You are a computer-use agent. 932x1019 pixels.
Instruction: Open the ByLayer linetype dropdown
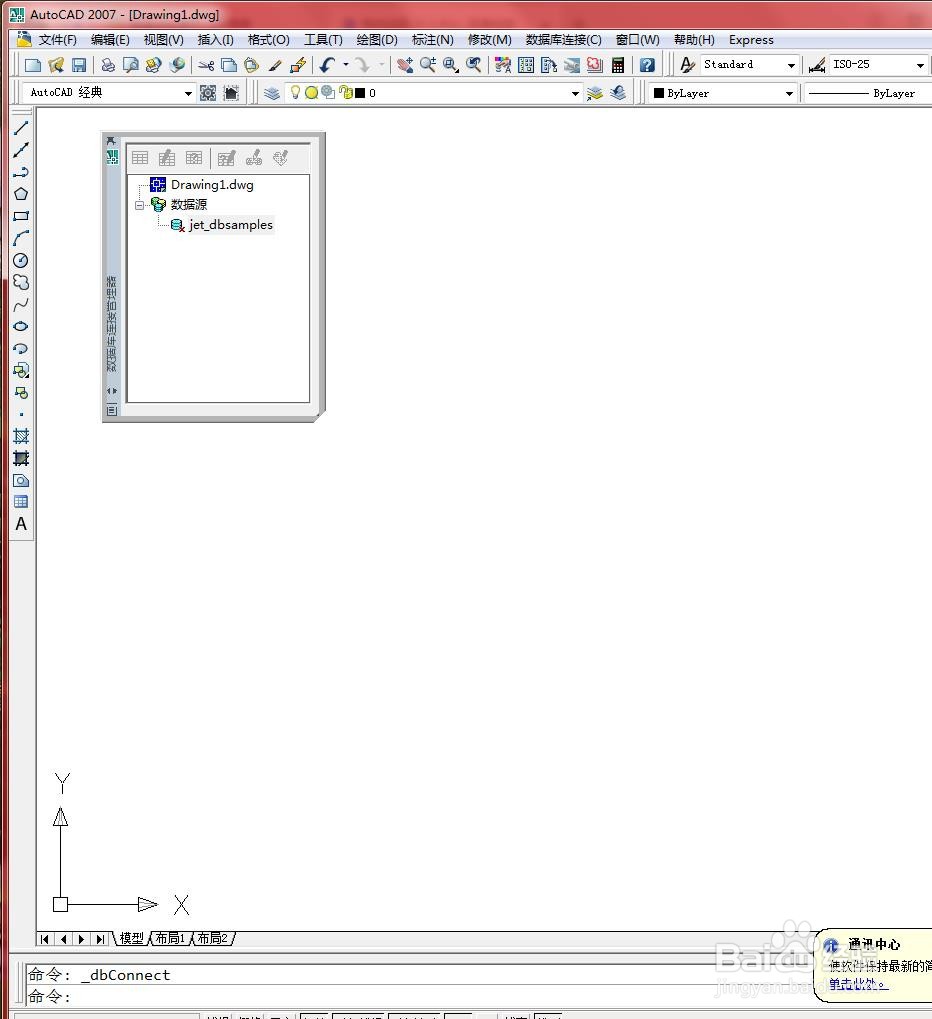pos(870,94)
